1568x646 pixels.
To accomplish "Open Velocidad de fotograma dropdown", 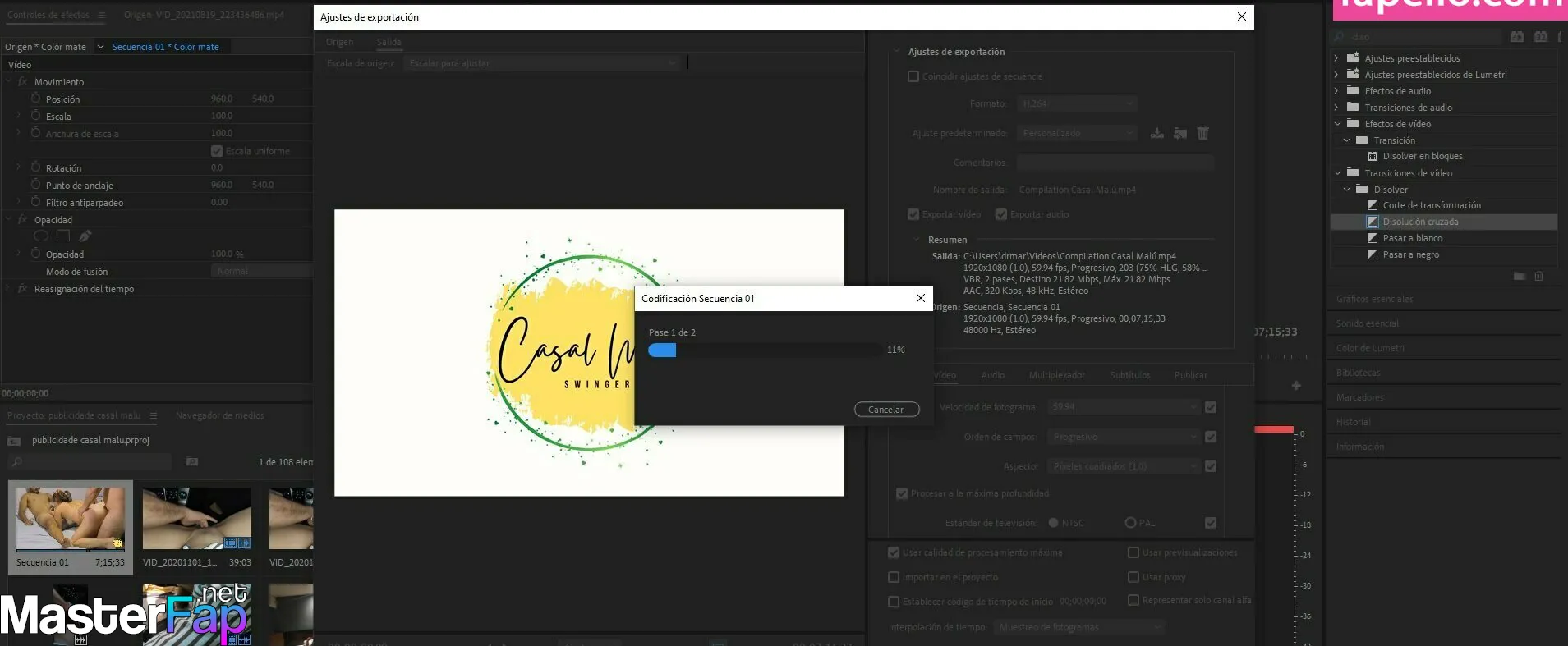I will pyautogui.click(x=1124, y=407).
